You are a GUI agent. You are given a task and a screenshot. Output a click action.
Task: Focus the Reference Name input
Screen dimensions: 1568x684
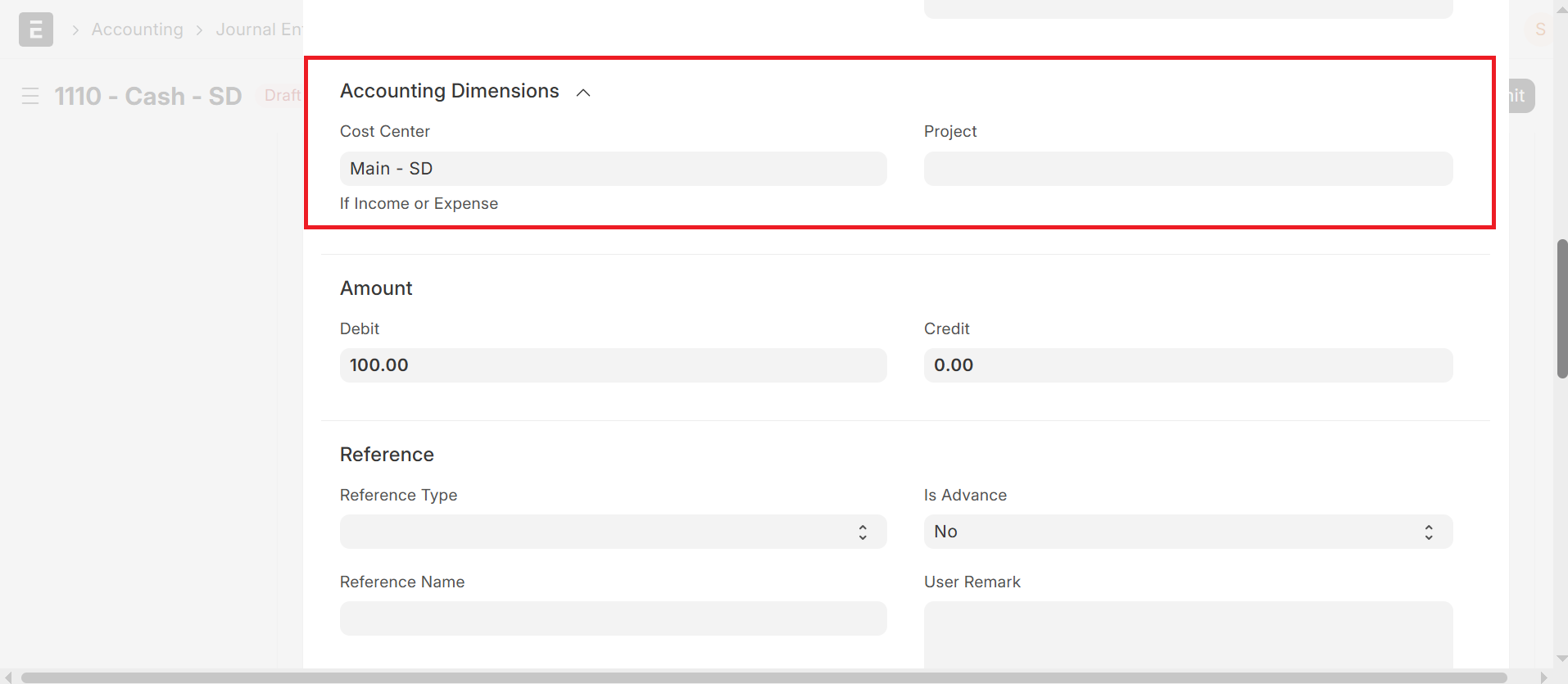point(613,618)
